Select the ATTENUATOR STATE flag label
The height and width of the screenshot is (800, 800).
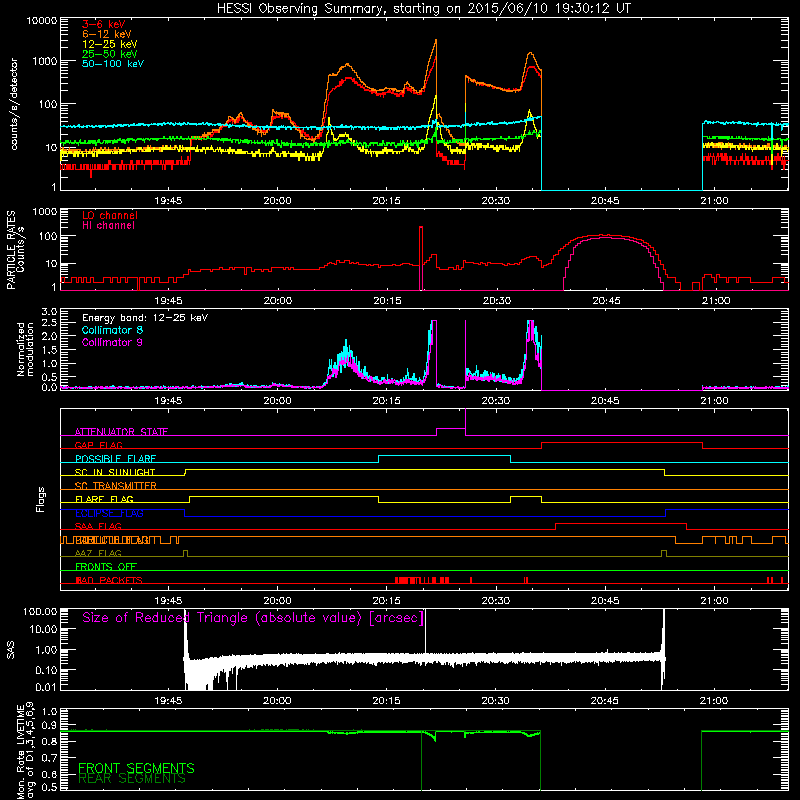(121, 432)
